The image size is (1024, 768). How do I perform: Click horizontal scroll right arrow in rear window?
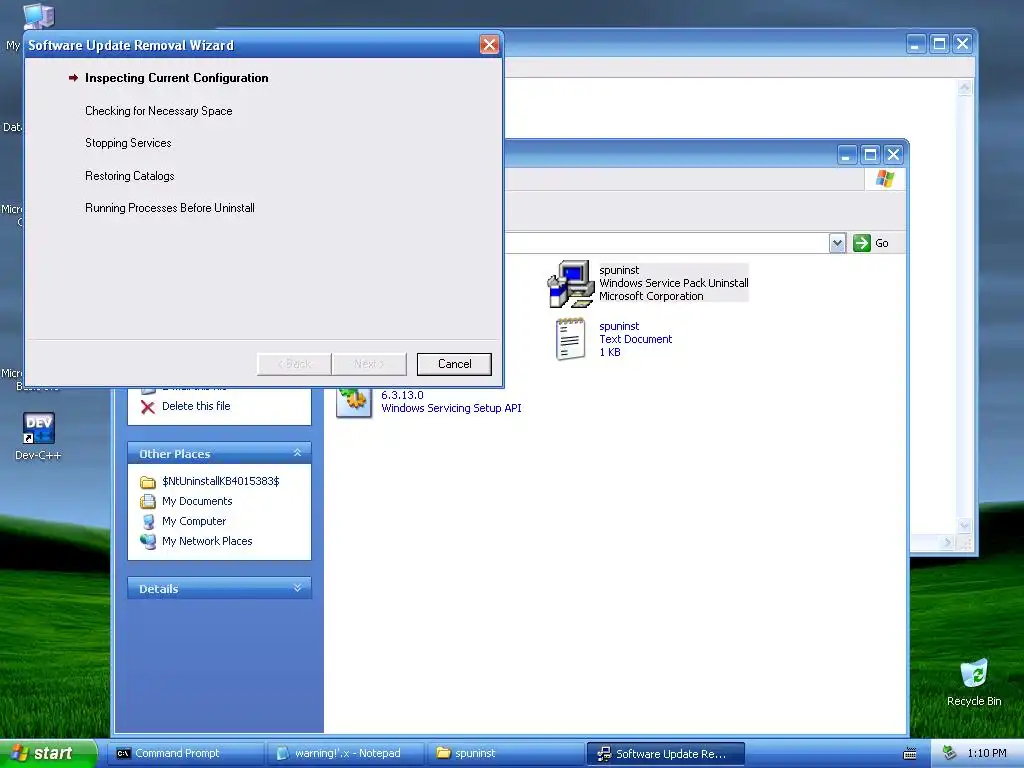tap(948, 542)
